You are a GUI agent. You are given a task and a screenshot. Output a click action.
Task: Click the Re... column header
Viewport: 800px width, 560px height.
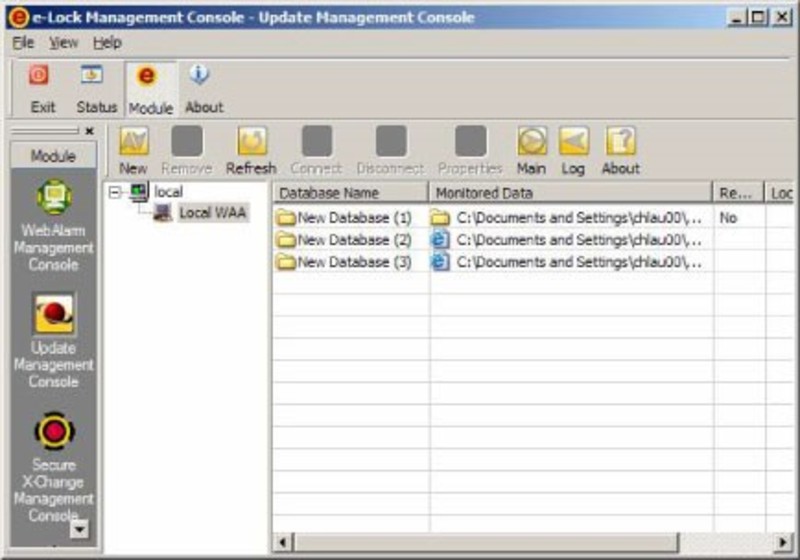click(738, 193)
